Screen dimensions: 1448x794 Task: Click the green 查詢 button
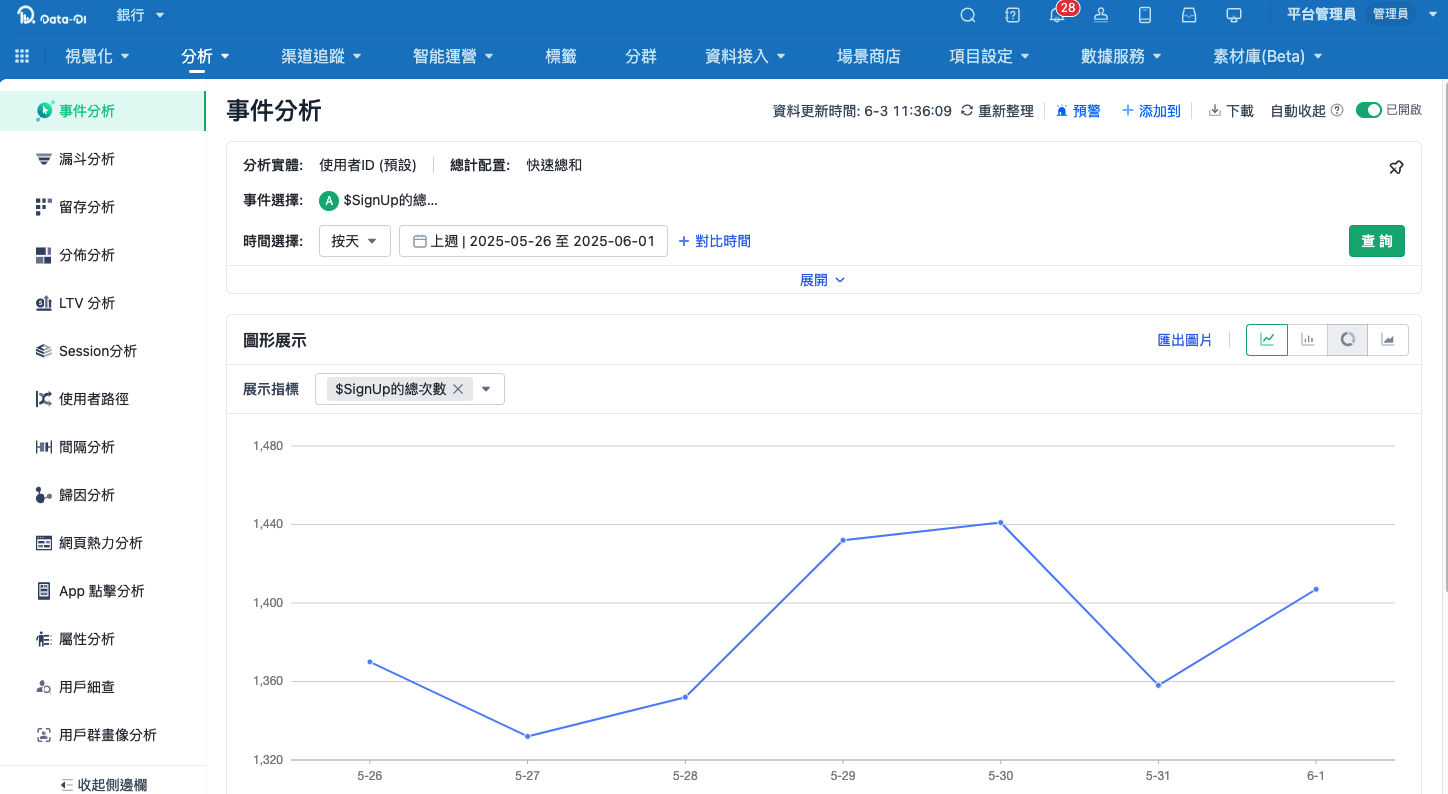coord(1377,241)
